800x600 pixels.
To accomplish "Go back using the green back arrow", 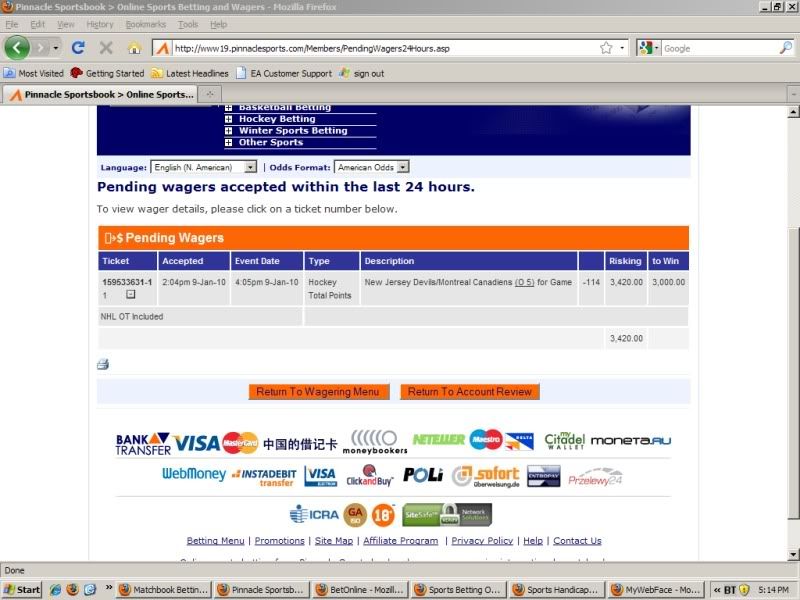I will (17, 48).
